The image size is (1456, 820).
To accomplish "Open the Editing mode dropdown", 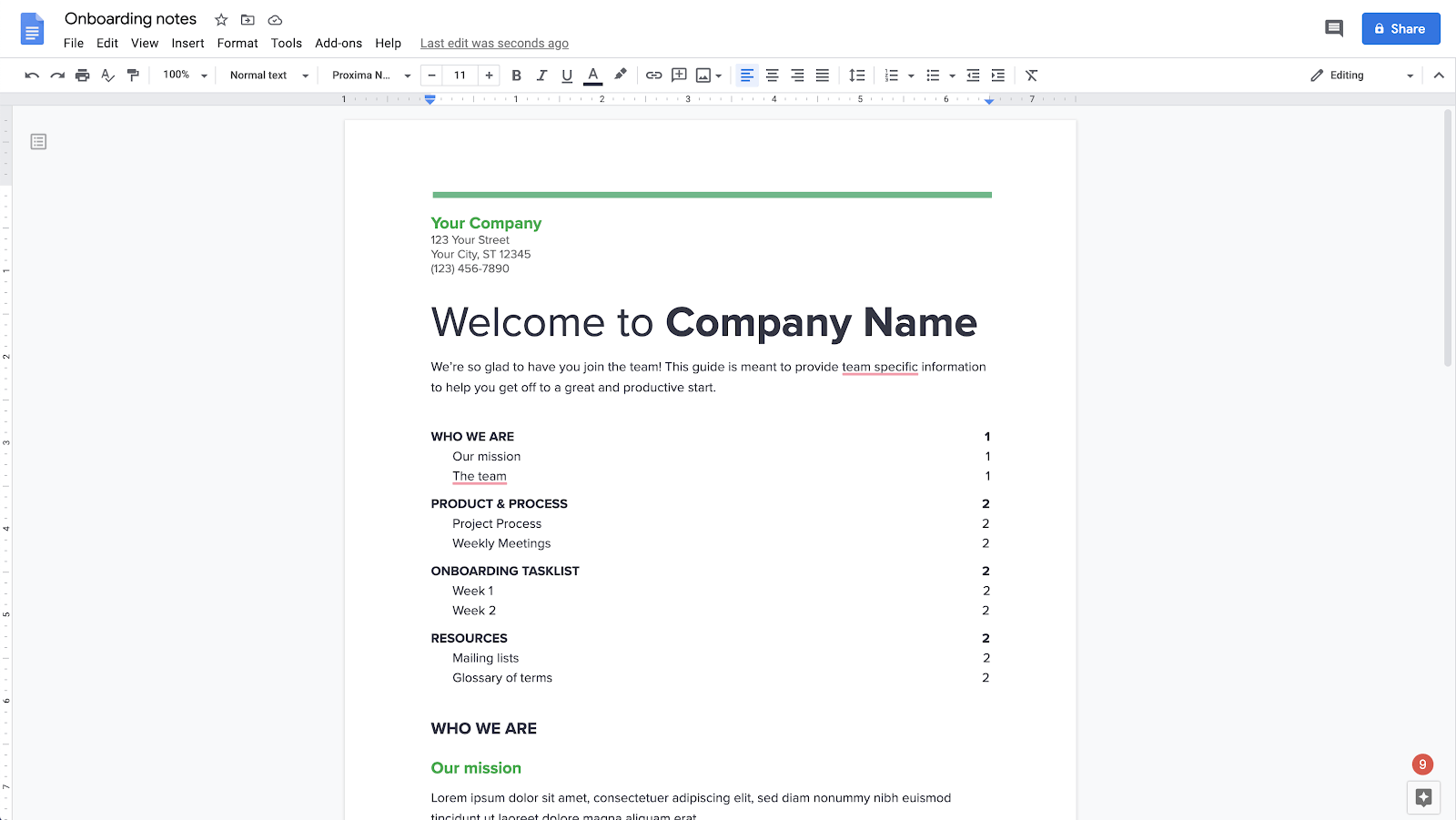I will pyautogui.click(x=1361, y=76).
